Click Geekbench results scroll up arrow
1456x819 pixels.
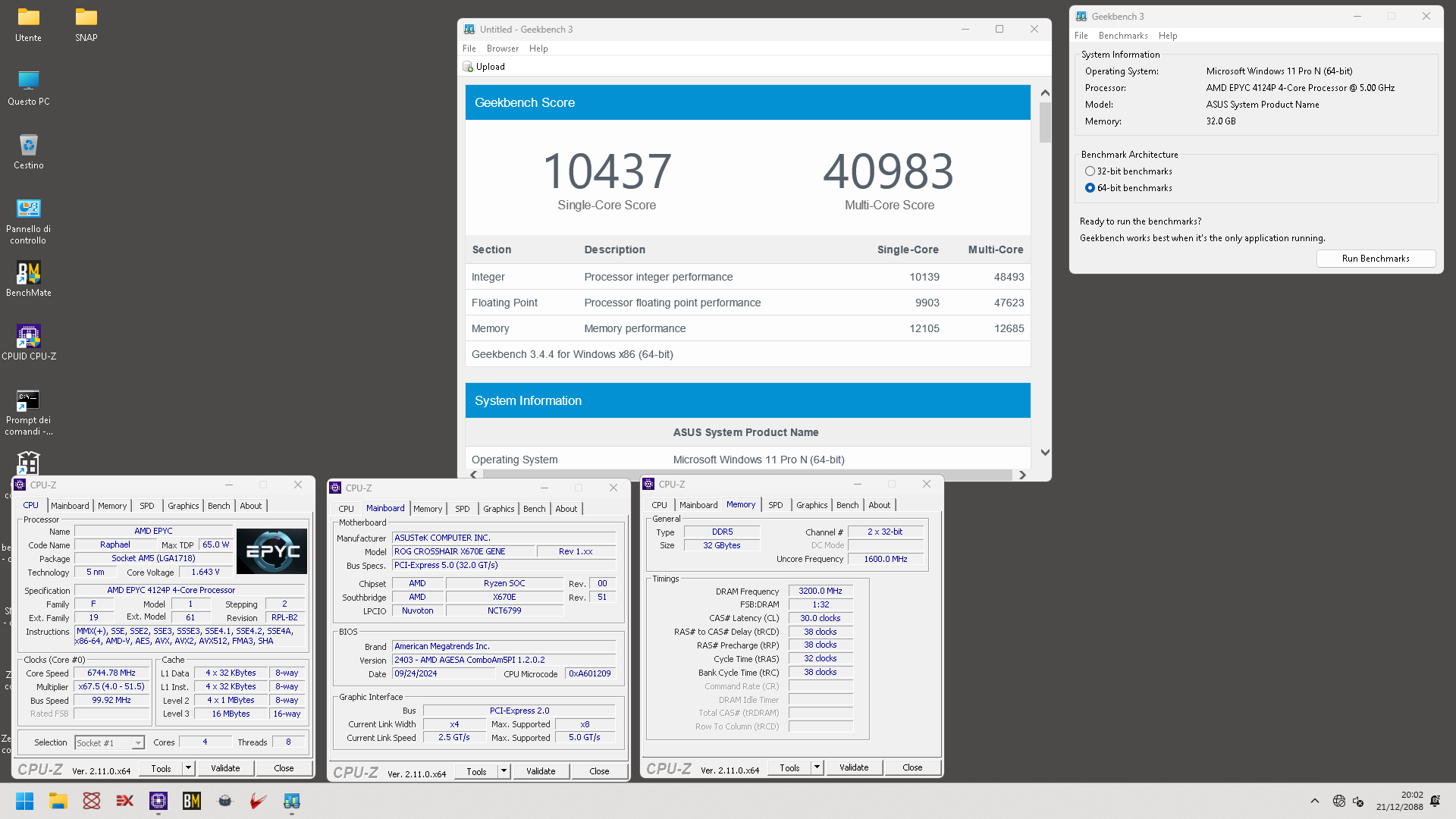click(1045, 93)
